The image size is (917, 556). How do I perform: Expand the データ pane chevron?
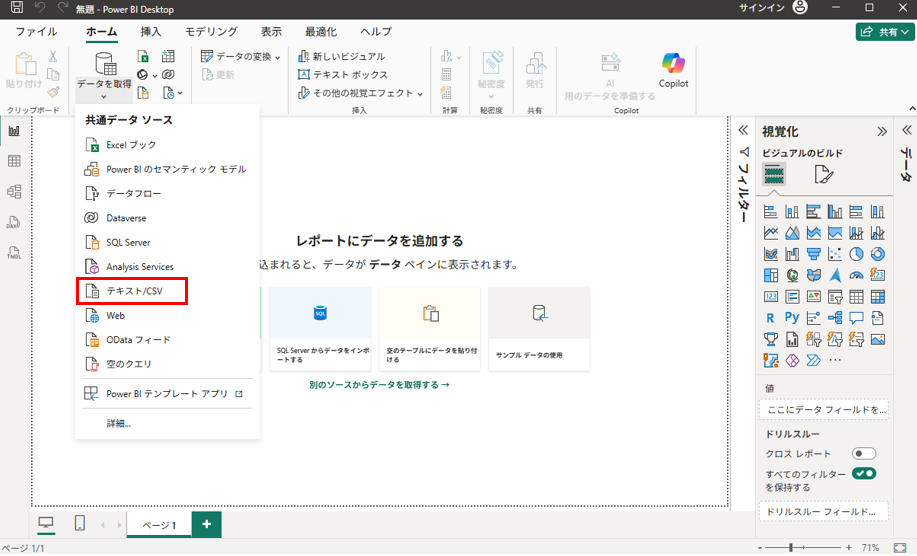906,130
